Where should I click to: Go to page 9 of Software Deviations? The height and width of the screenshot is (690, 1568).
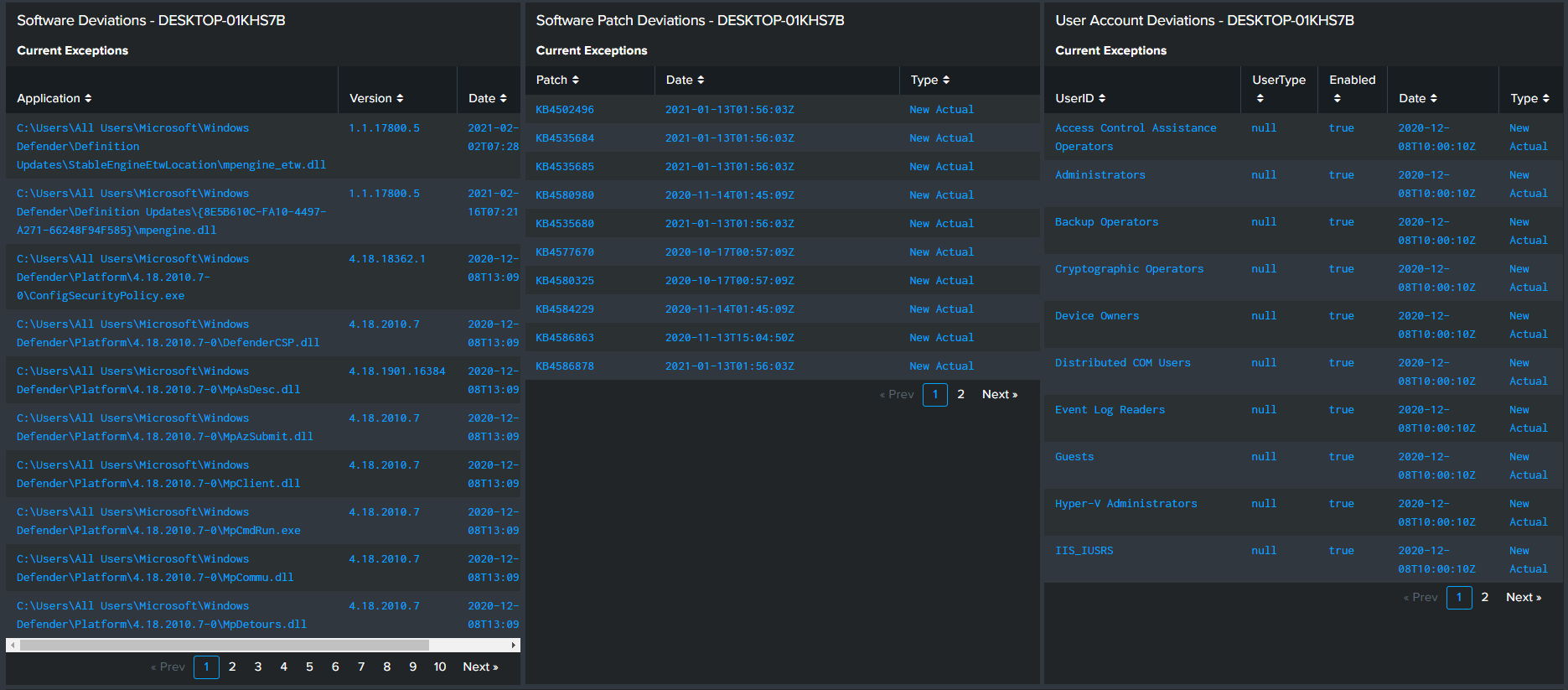click(412, 667)
